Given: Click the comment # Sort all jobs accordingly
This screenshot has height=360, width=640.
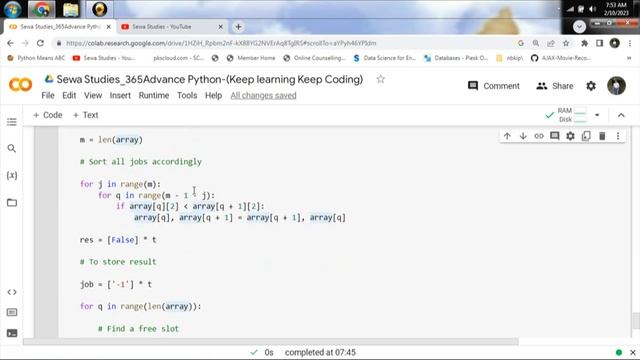Looking at the screenshot, I should 141,162.
